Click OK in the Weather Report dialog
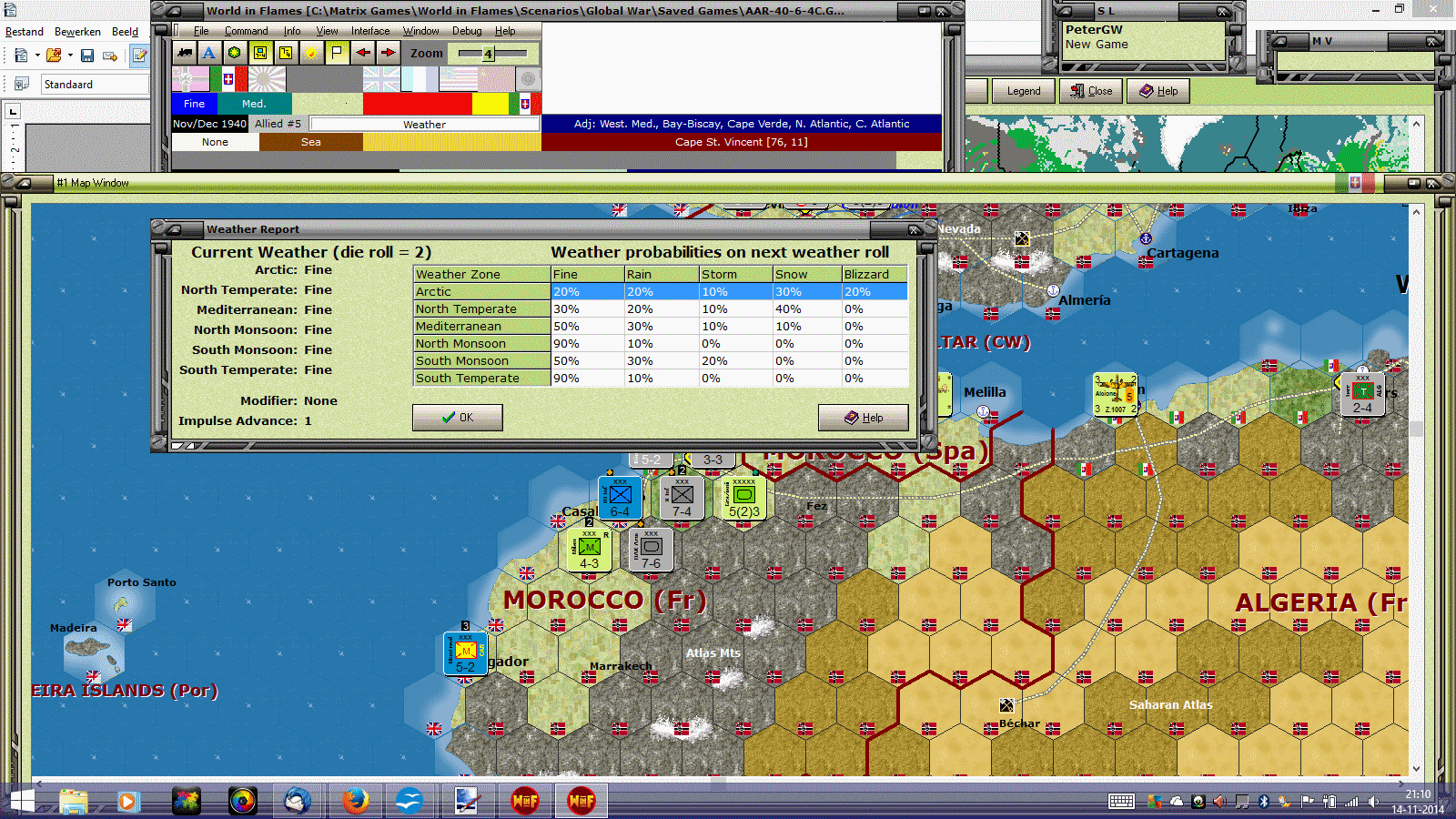The image size is (1456, 819). (458, 418)
